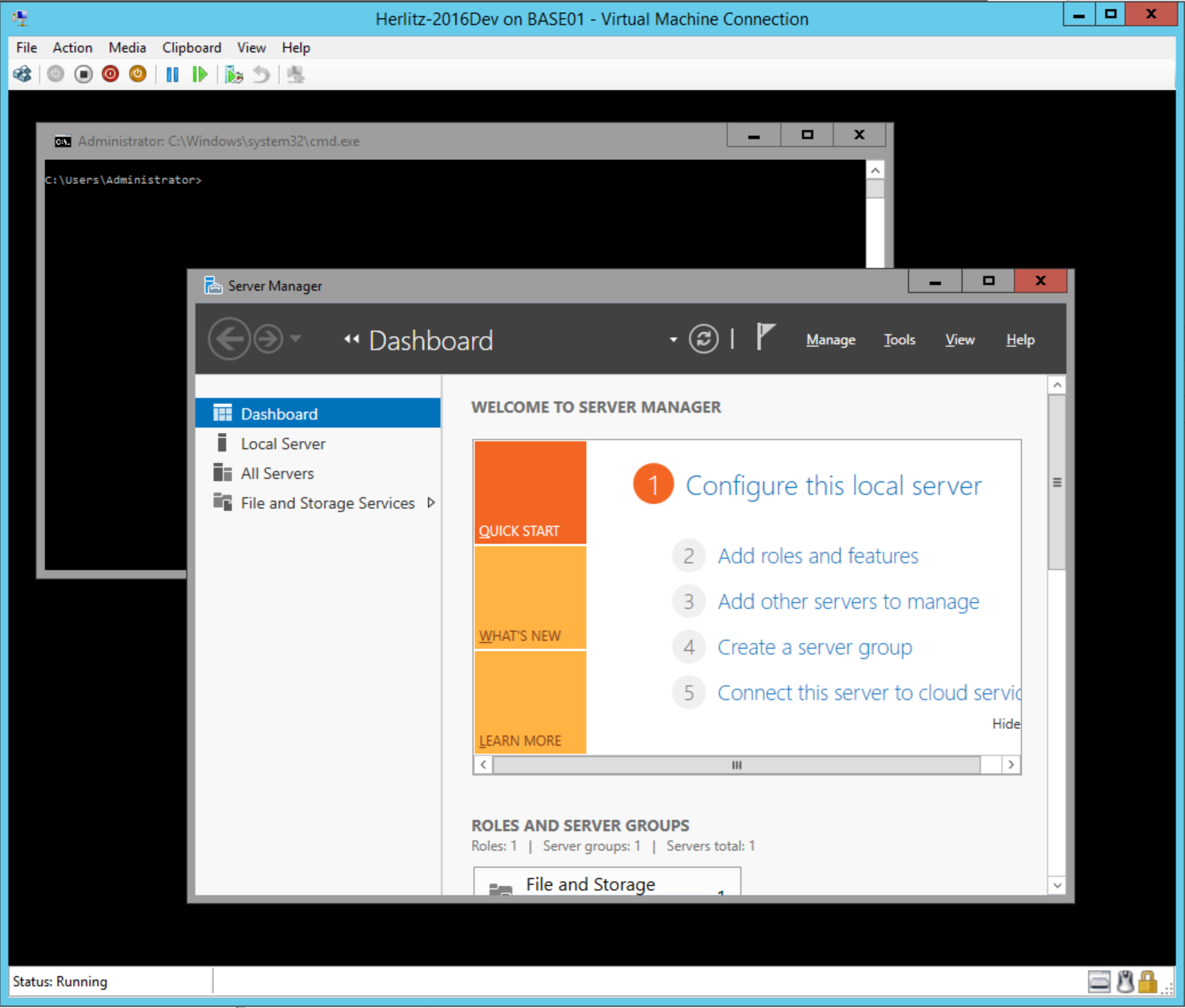Click the welcome tile horizontal scrollbar
The height and width of the screenshot is (1008, 1185).
tap(736, 765)
